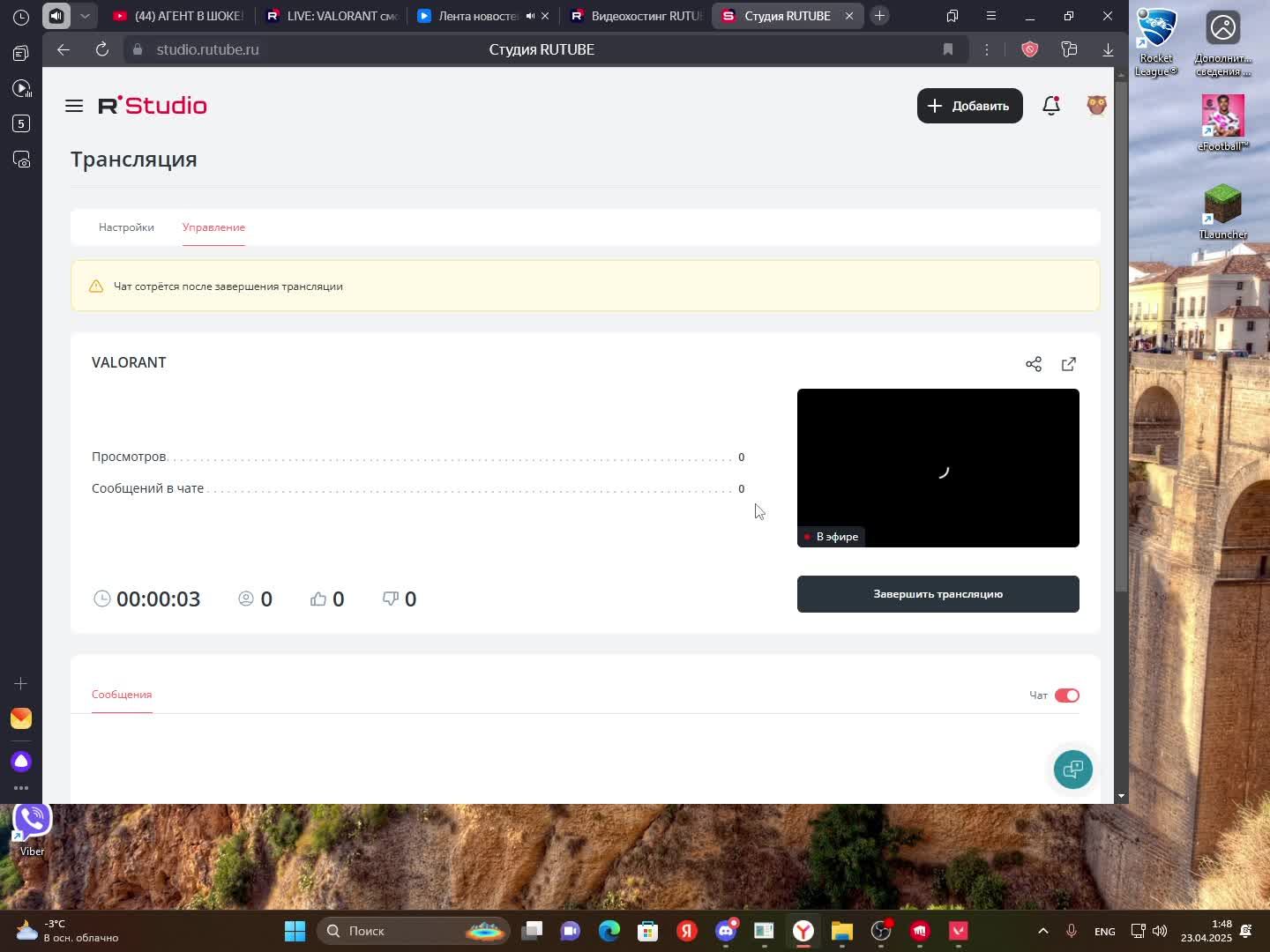
Task: Open the weather widget showing -3°C
Action: pos(66,931)
